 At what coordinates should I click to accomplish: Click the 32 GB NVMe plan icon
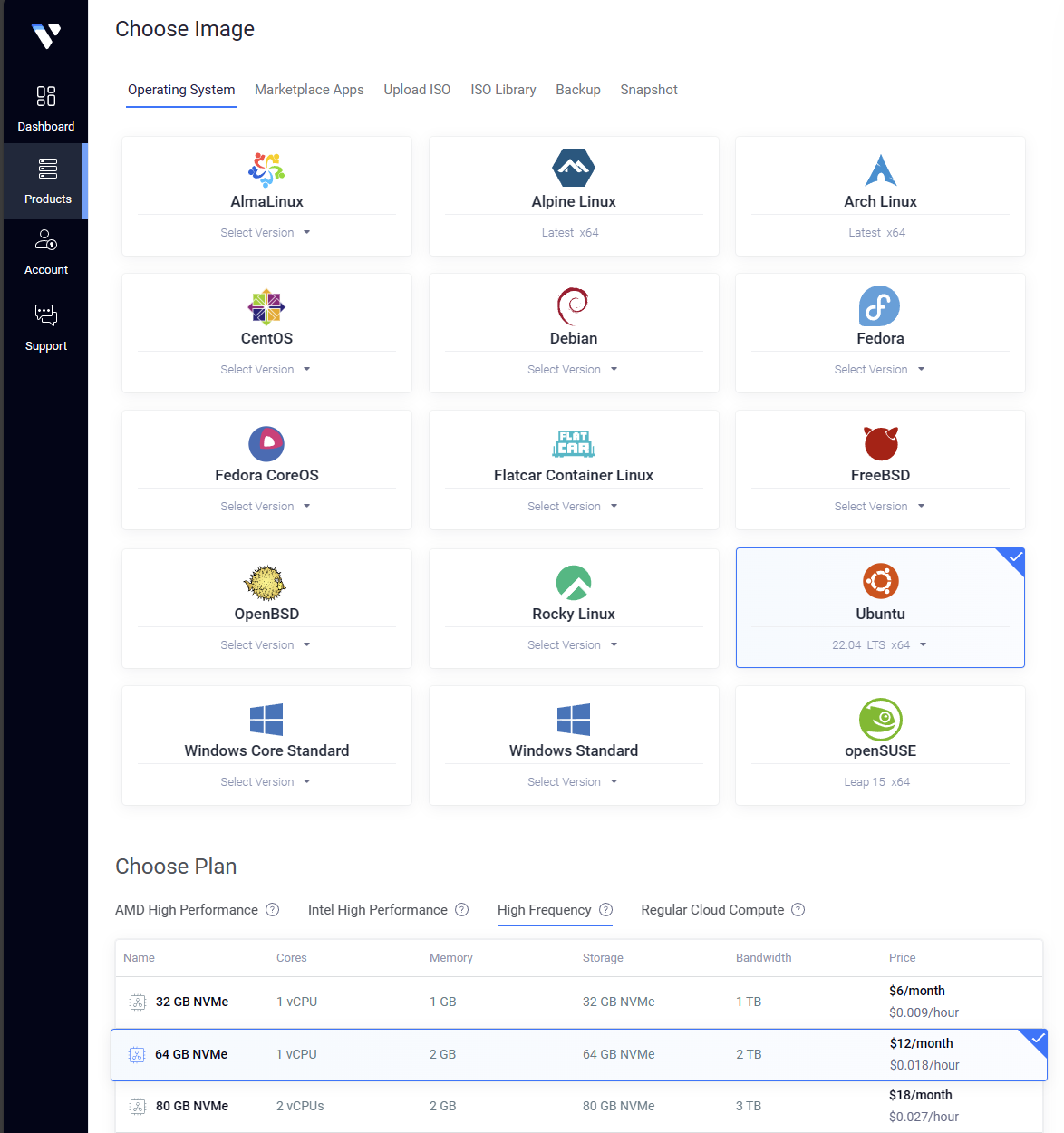(138, 1002)
